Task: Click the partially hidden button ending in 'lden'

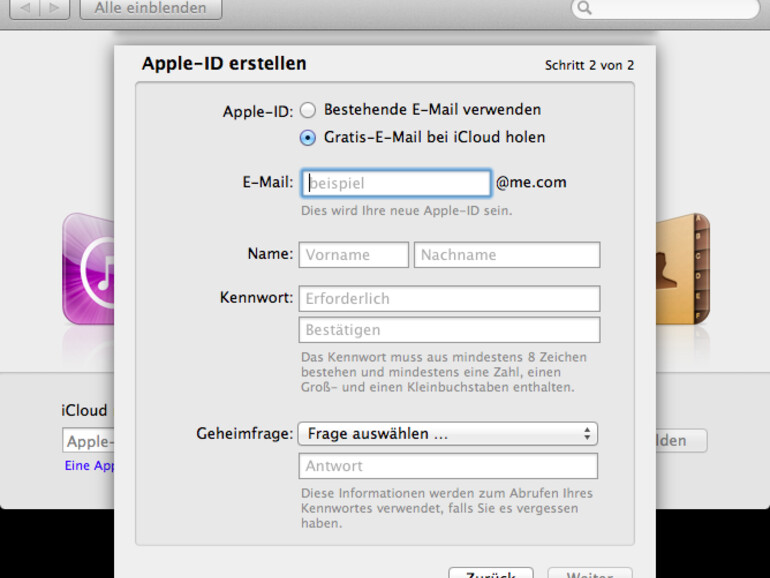Action: click(682, 440)
